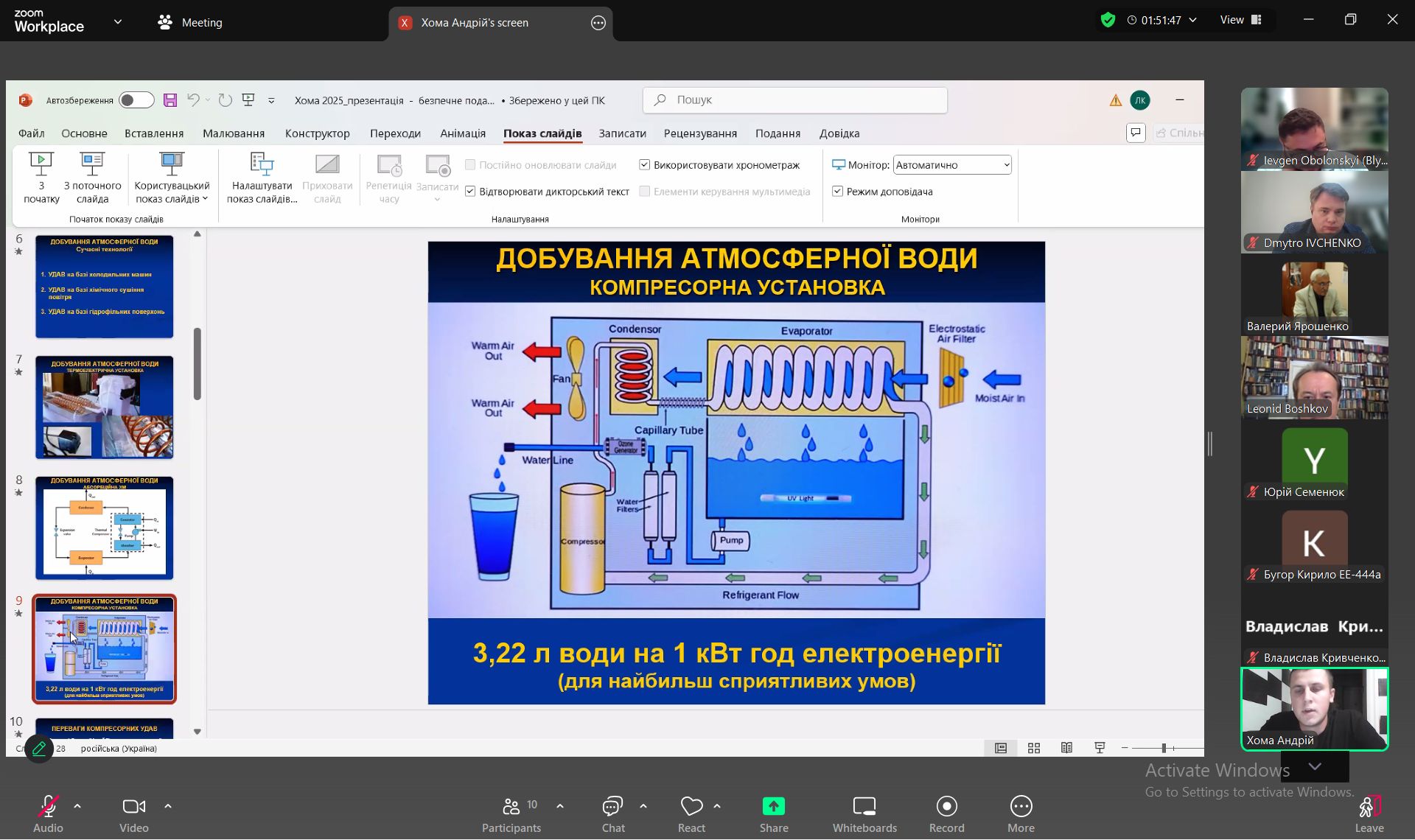
Task: Click the ЛК account avatar
Action: pos(1140,100)
